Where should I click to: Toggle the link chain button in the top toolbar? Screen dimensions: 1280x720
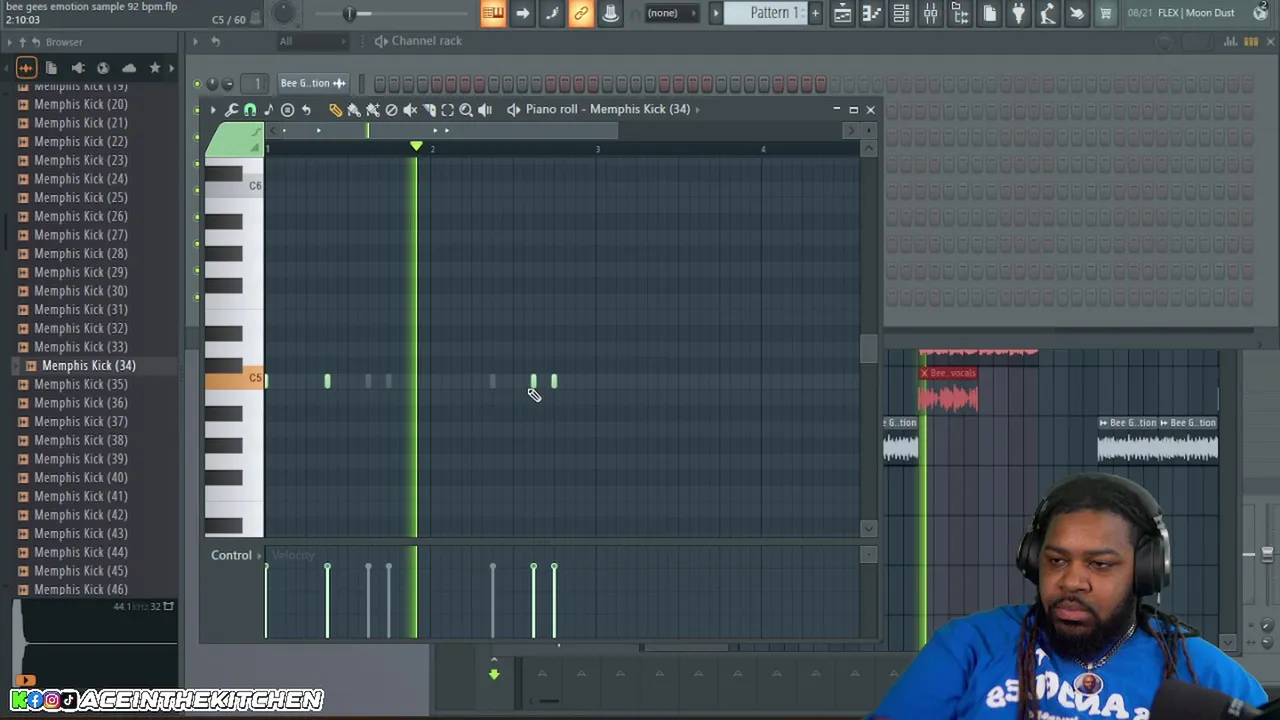581,13
